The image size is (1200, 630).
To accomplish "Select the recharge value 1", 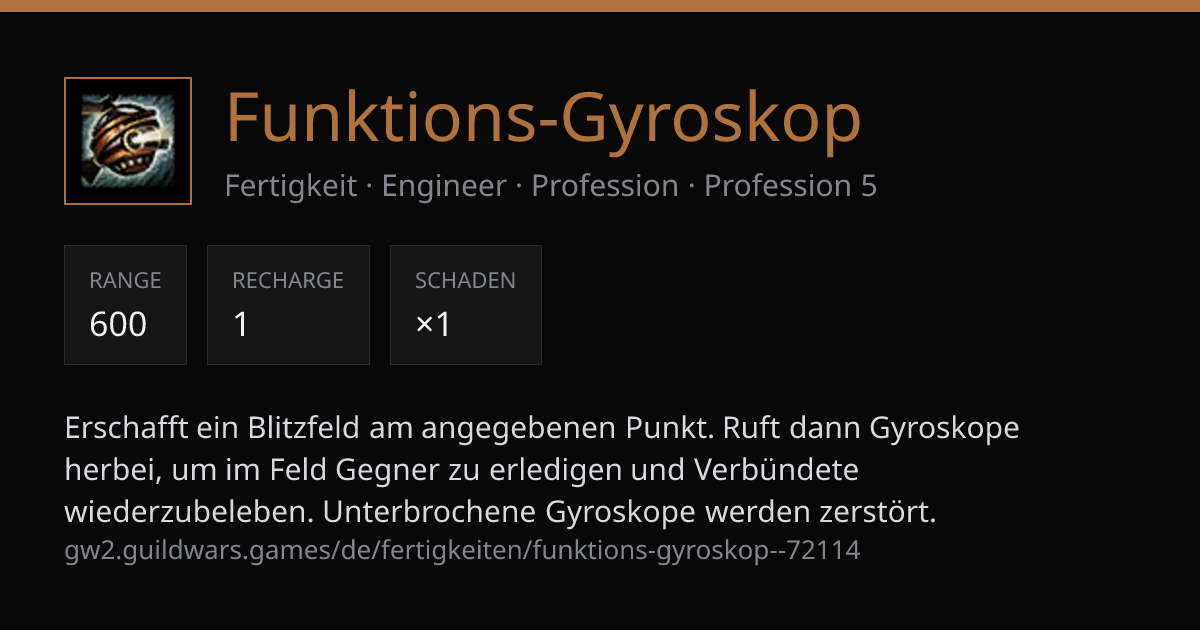I will pyautogui.click(x=241, y=324).
